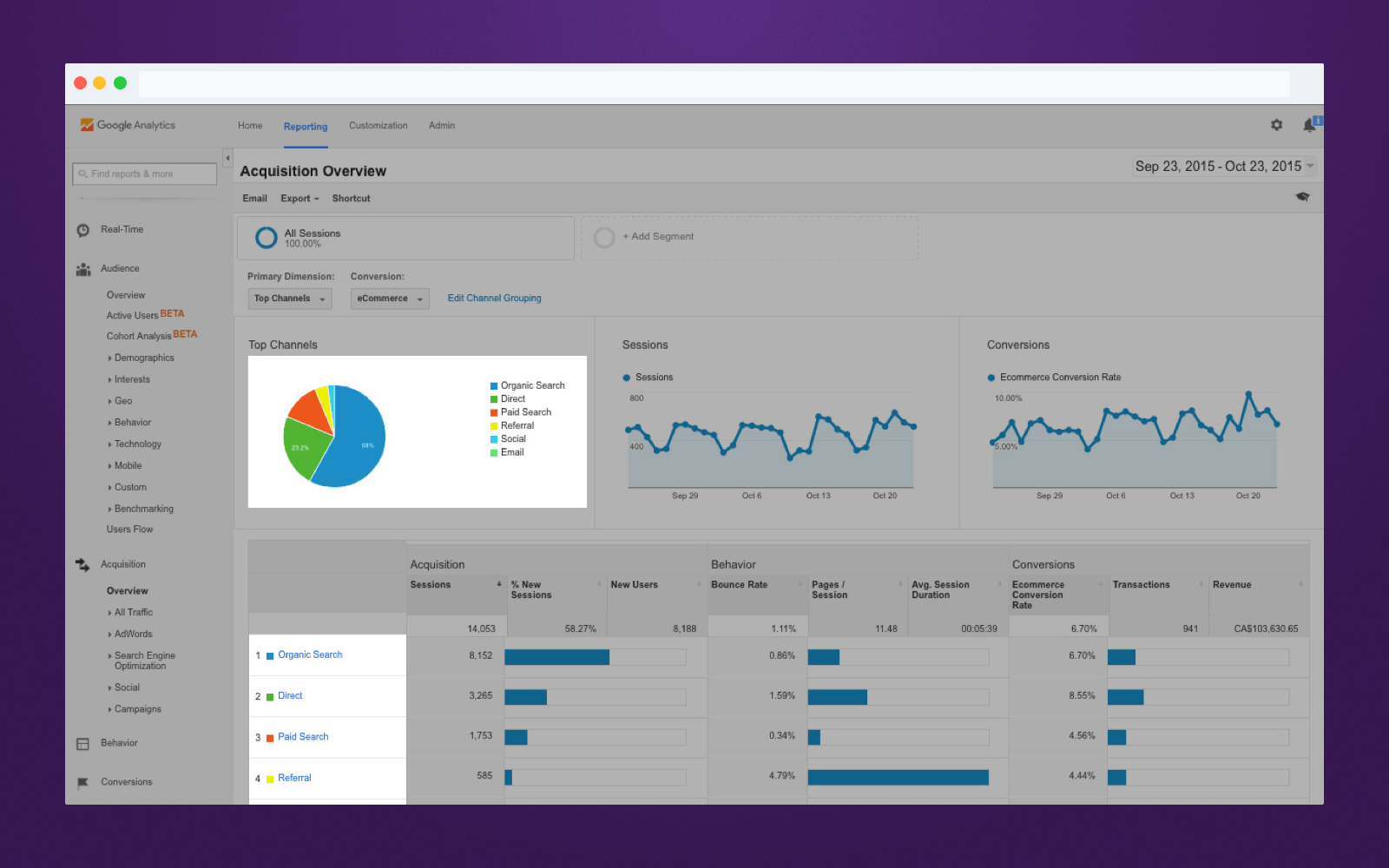Click the macOS red close button

tap(81, 83)
